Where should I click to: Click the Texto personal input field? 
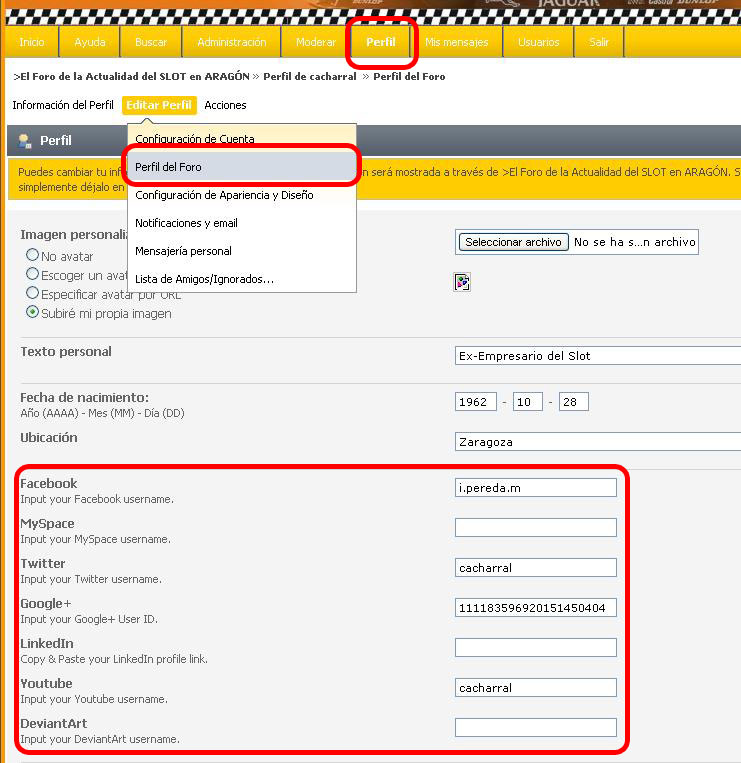[x=598, y=356]
